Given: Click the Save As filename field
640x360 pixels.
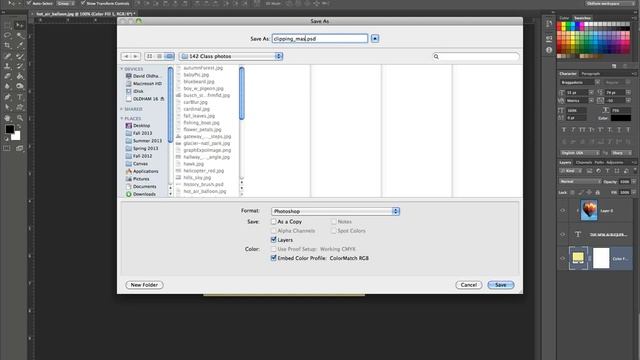Looking at the screenshot, I should point(320,39).
